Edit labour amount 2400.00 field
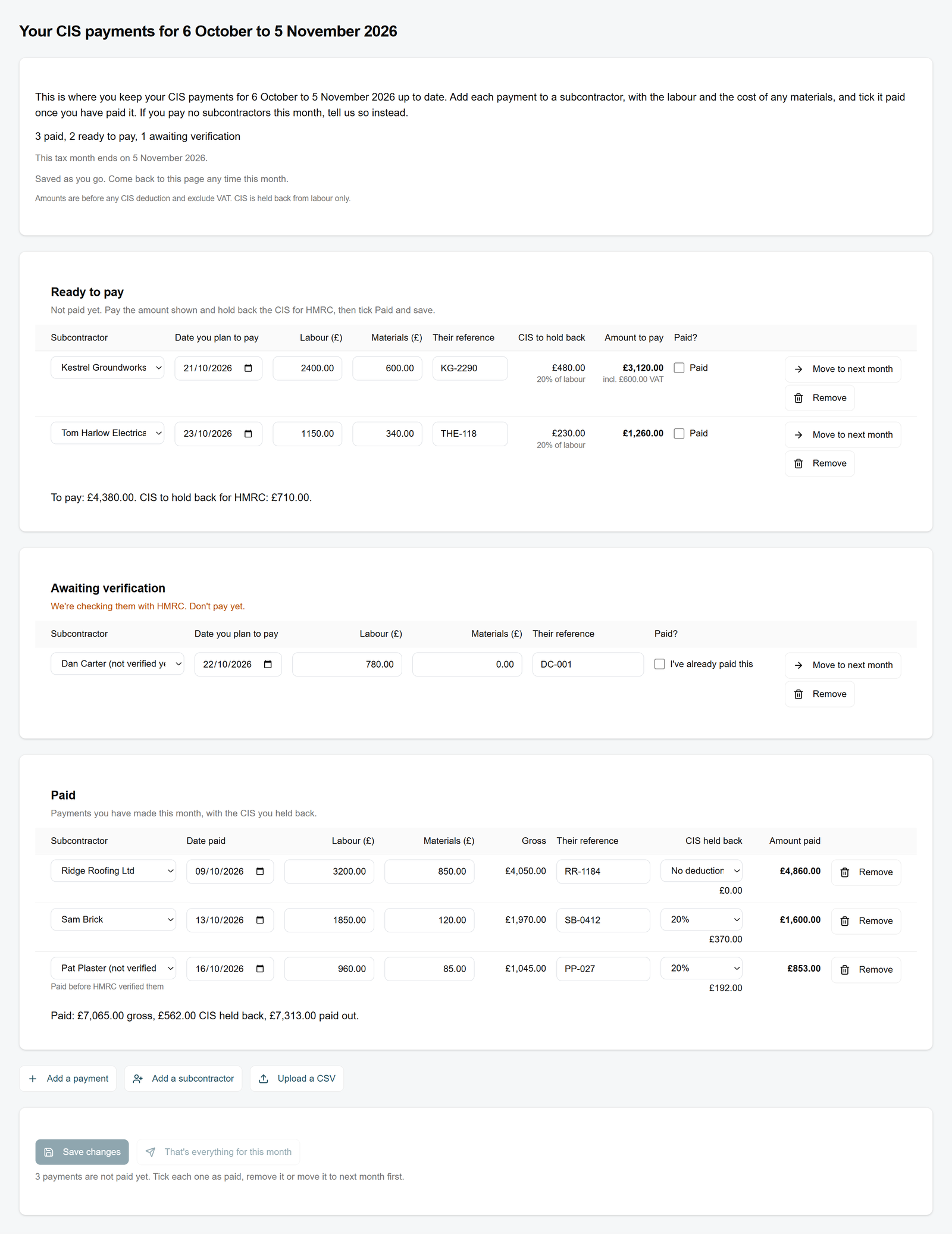The width and height of the screenshot is (952, 1234). [308, 368]
